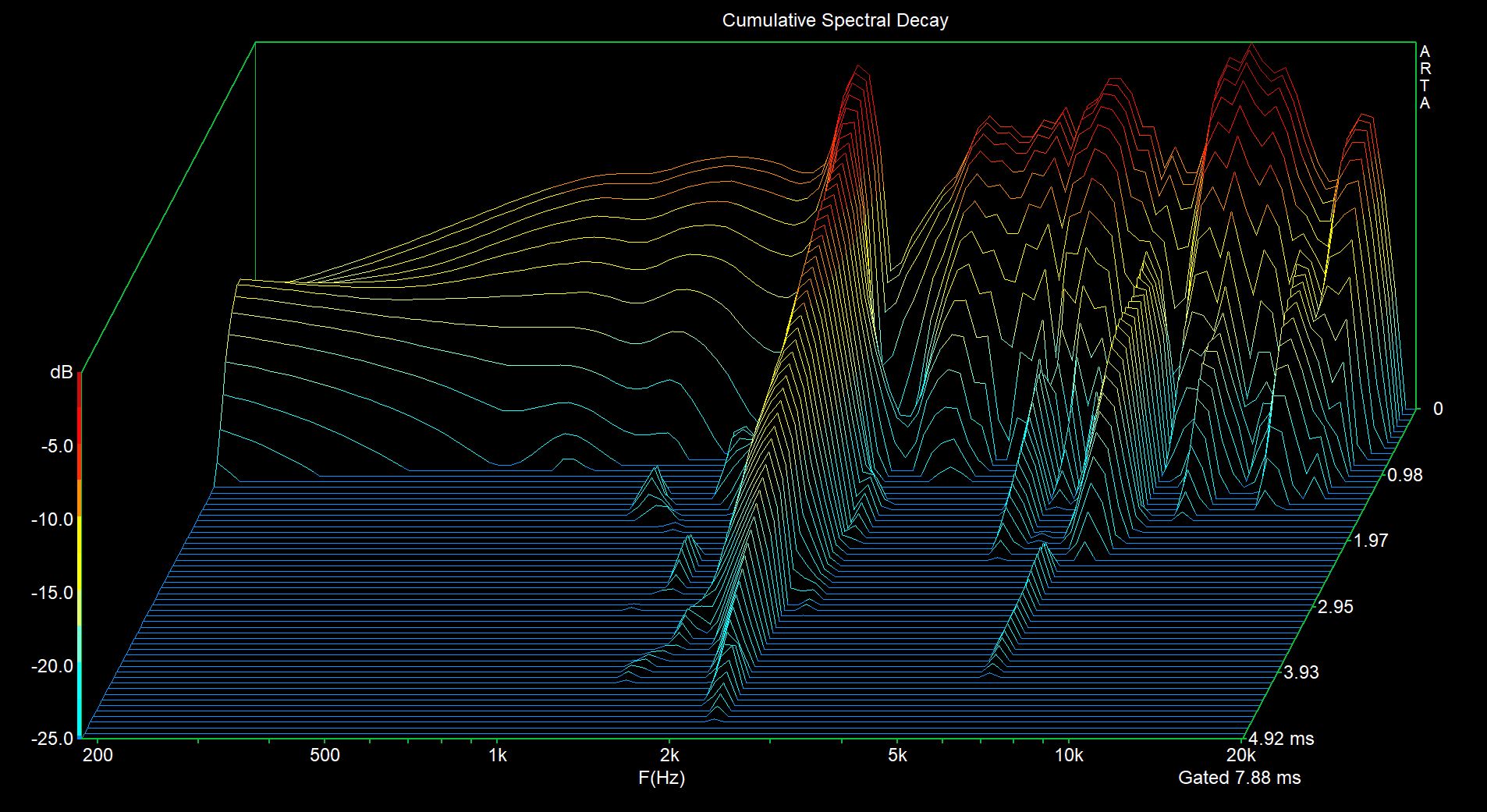Click the dB axis label

(61, 372)
